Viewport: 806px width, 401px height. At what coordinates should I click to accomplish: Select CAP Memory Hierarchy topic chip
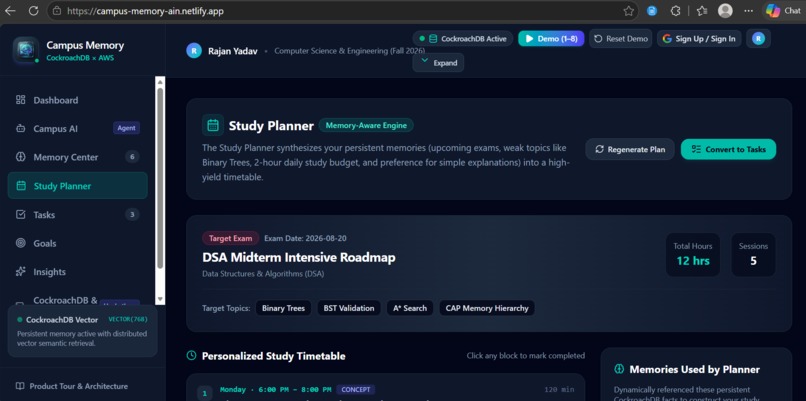tap(487, 308)
